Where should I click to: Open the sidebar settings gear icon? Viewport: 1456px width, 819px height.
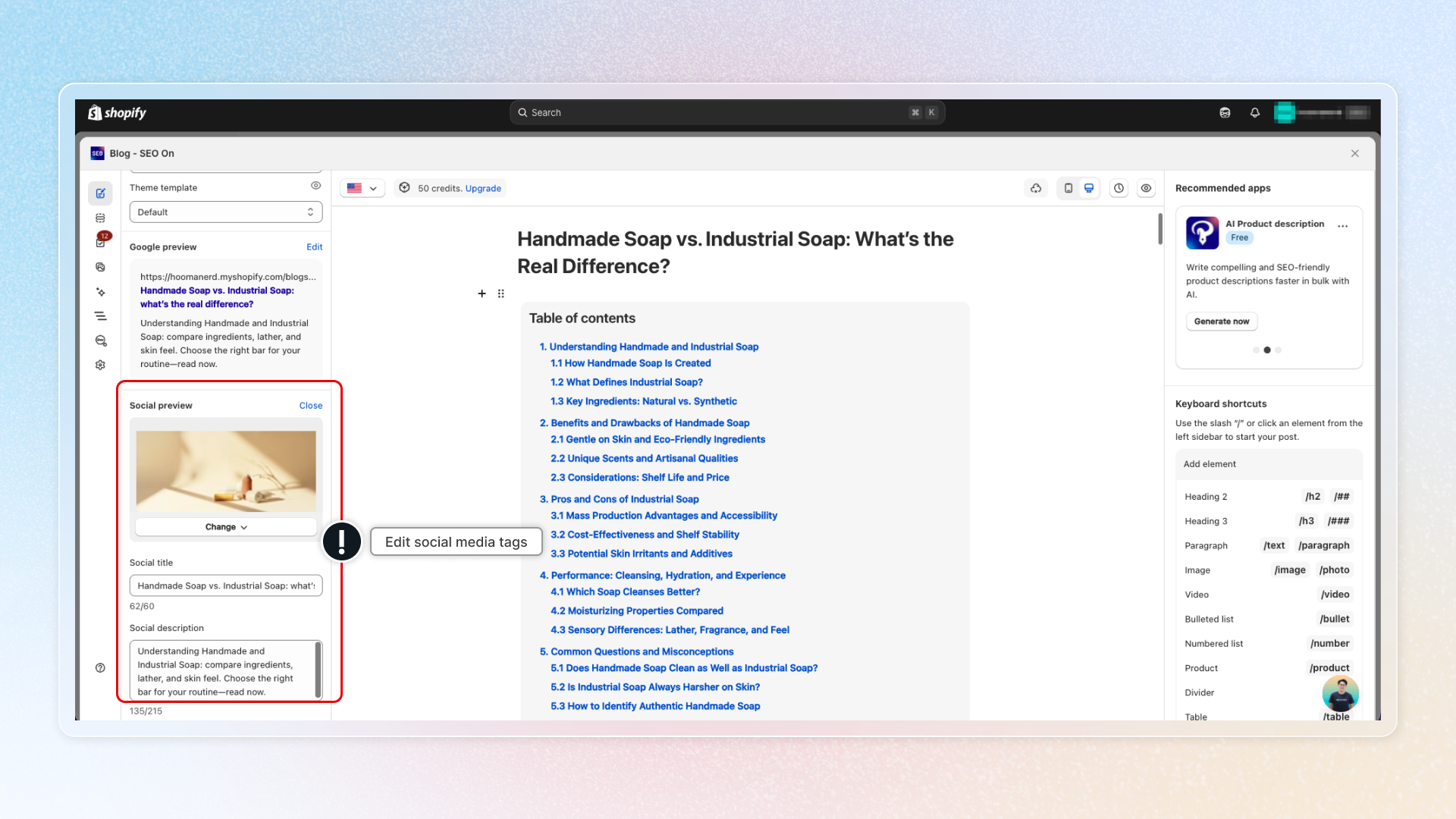point(100,365)
